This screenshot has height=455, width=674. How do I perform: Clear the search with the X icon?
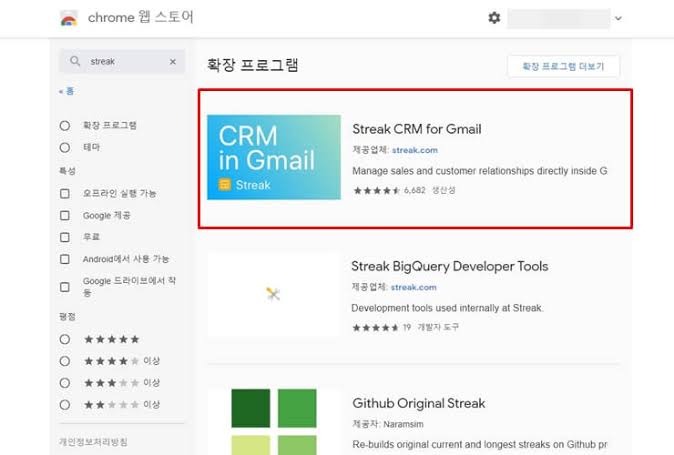coord(173,61)
